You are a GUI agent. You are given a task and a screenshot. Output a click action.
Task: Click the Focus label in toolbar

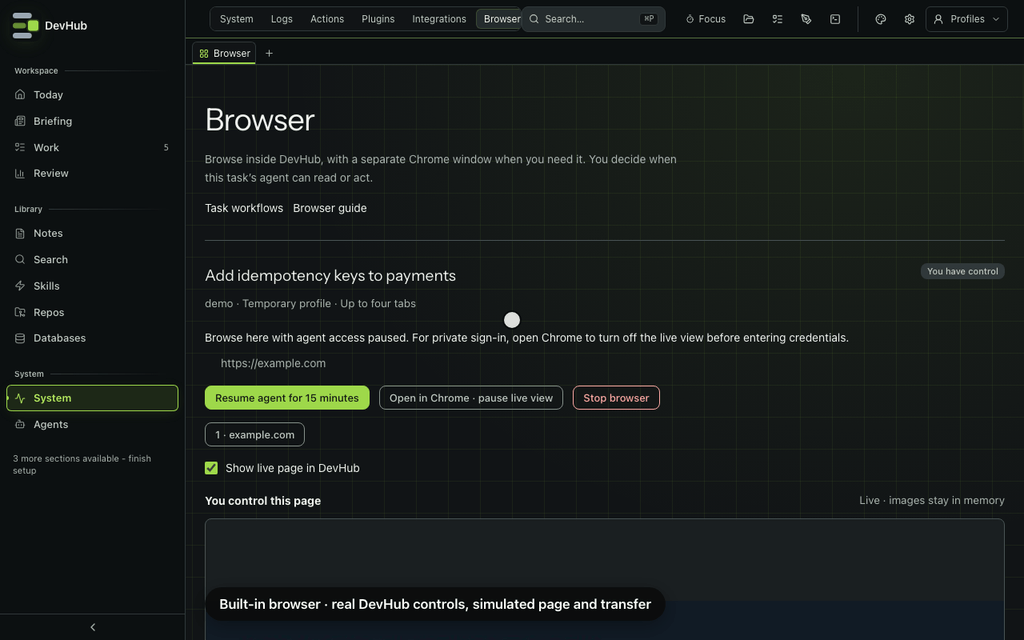(x=712, y=19)
